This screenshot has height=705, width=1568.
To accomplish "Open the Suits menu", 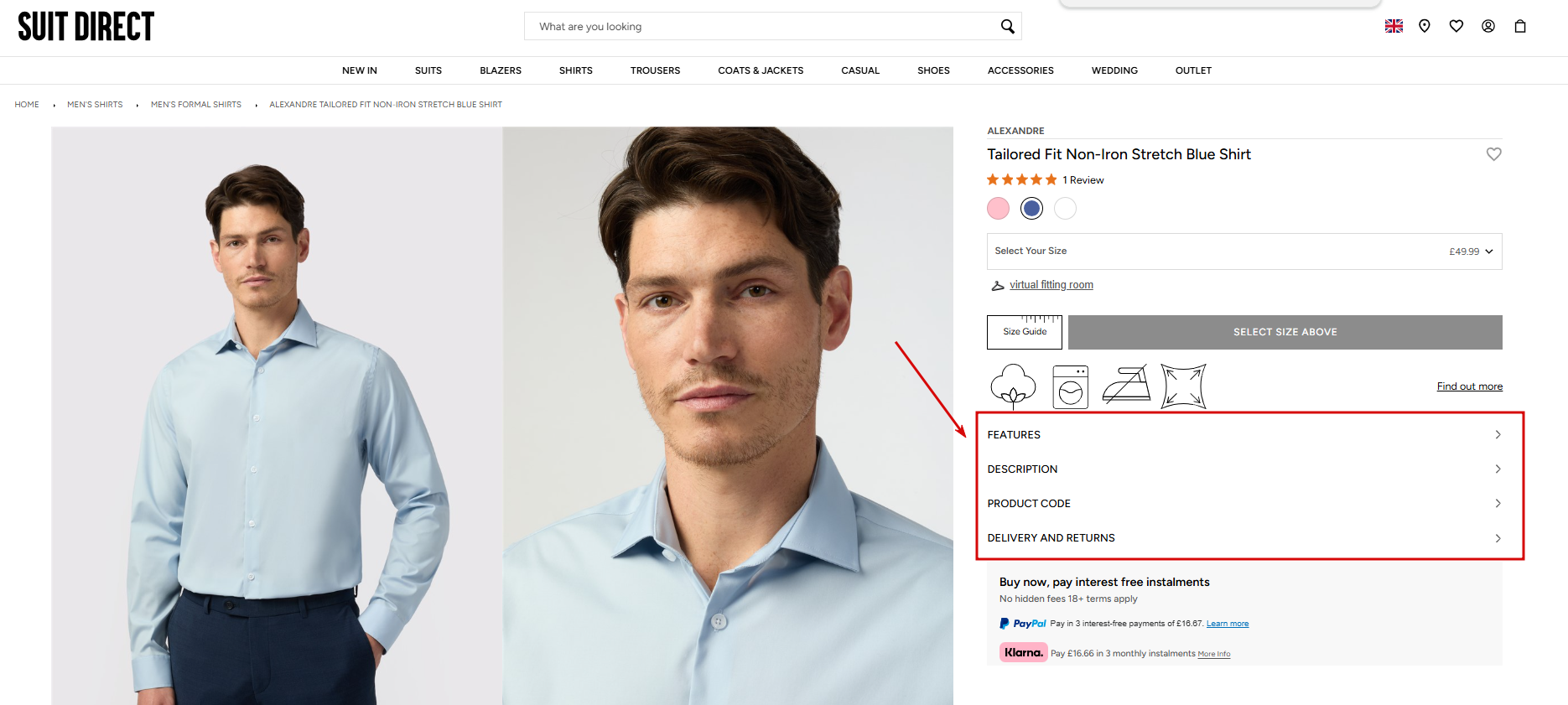I will click(428, 70).
